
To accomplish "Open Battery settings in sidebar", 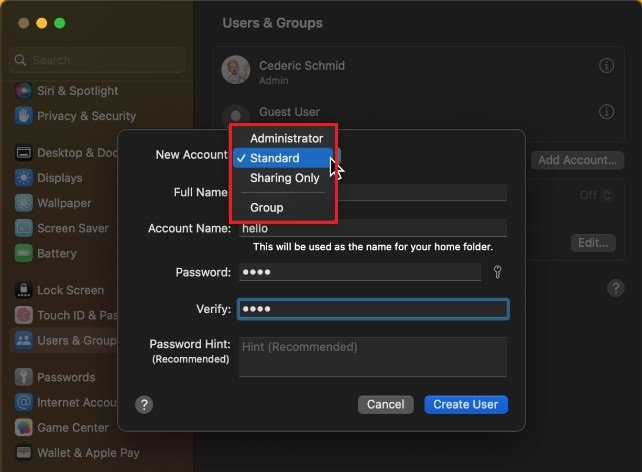I will 56,254.
